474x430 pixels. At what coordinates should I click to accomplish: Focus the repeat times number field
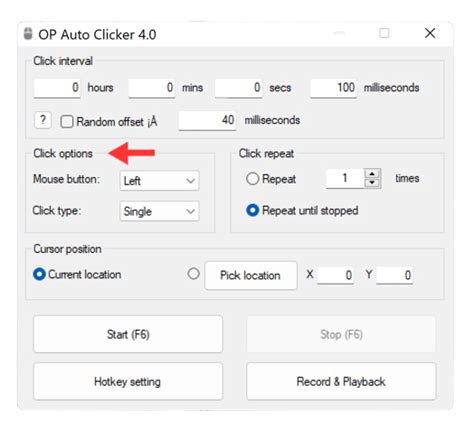click(x=345, y=179)
